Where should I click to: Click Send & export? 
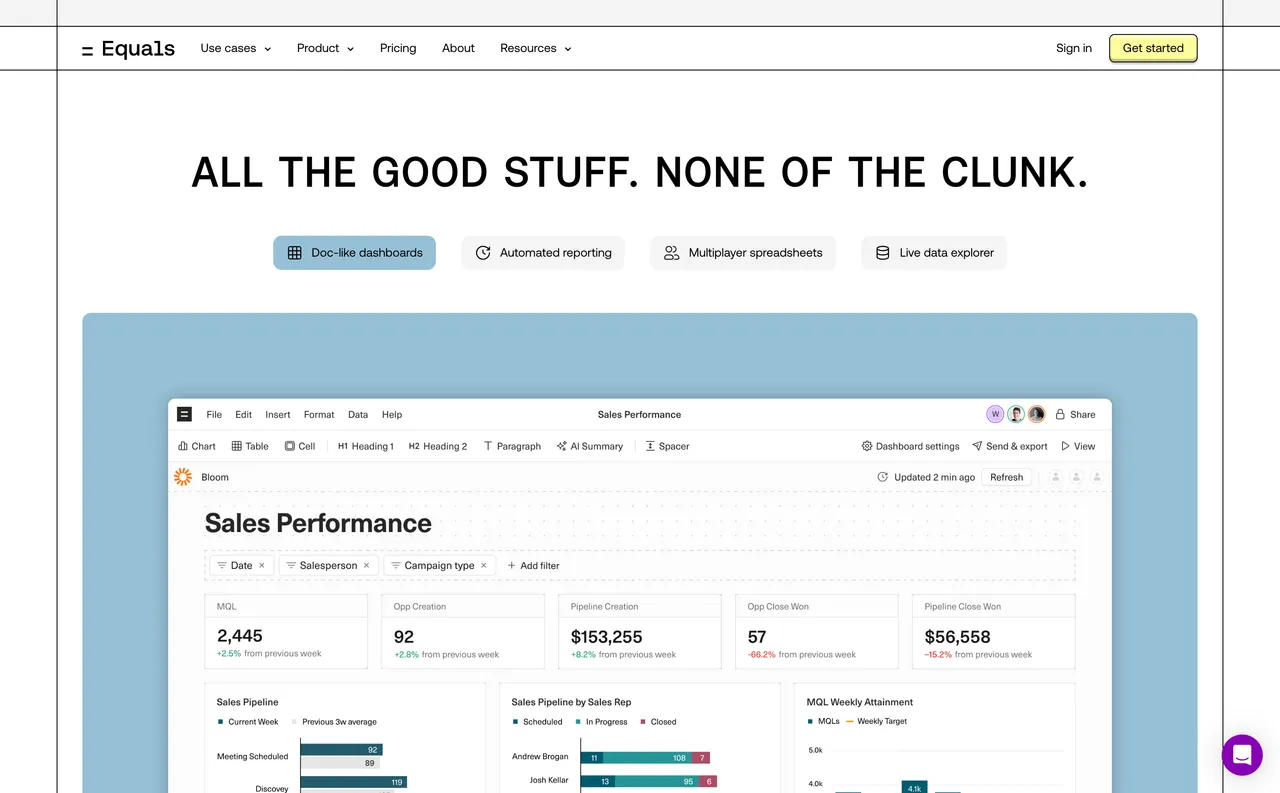point(1010,446)
